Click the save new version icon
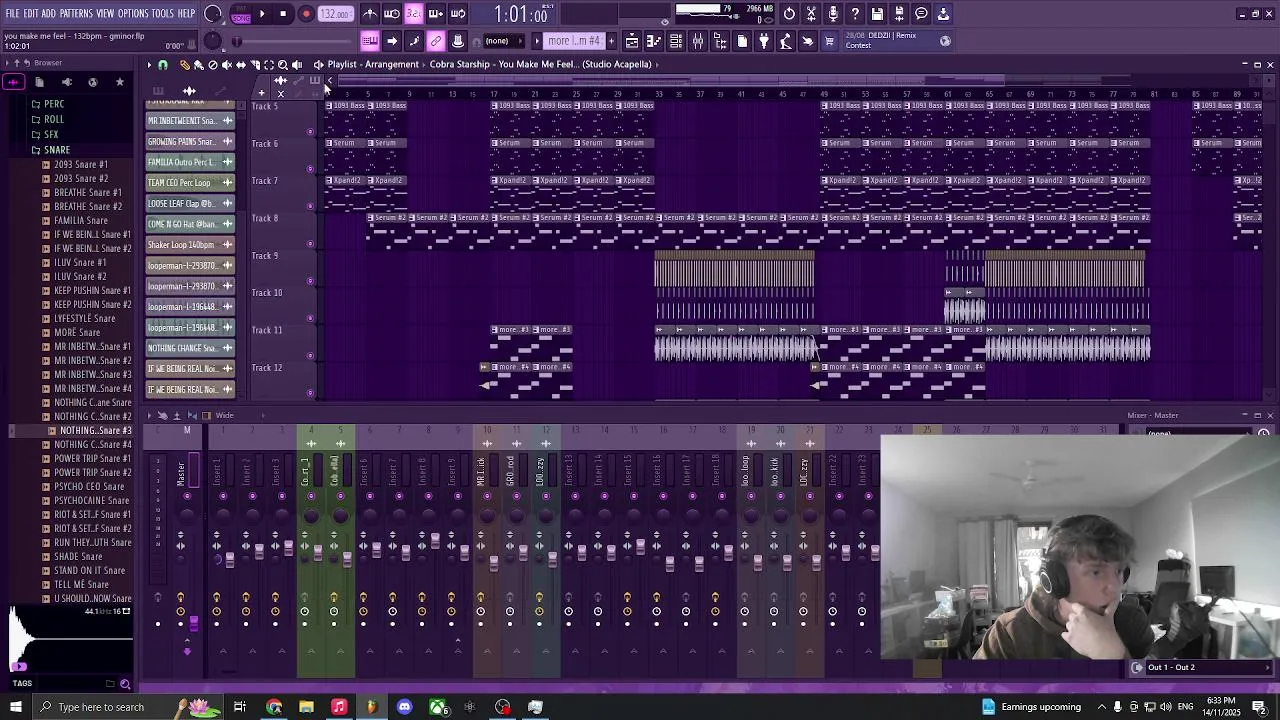The width and height of the screenshot is (1280, 720). (x=899, y=14)
